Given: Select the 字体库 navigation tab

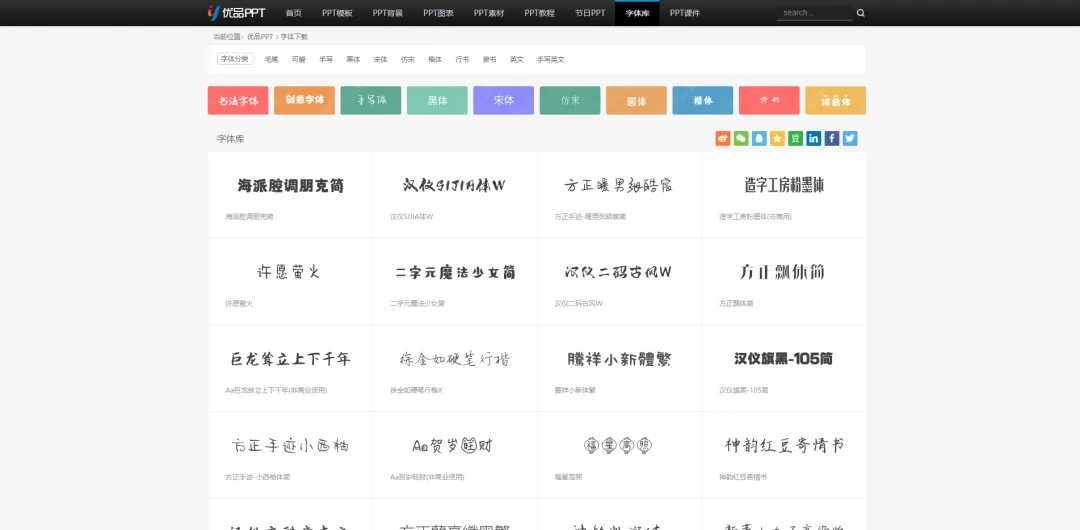Looking at the screenshot, I should 637,13.
